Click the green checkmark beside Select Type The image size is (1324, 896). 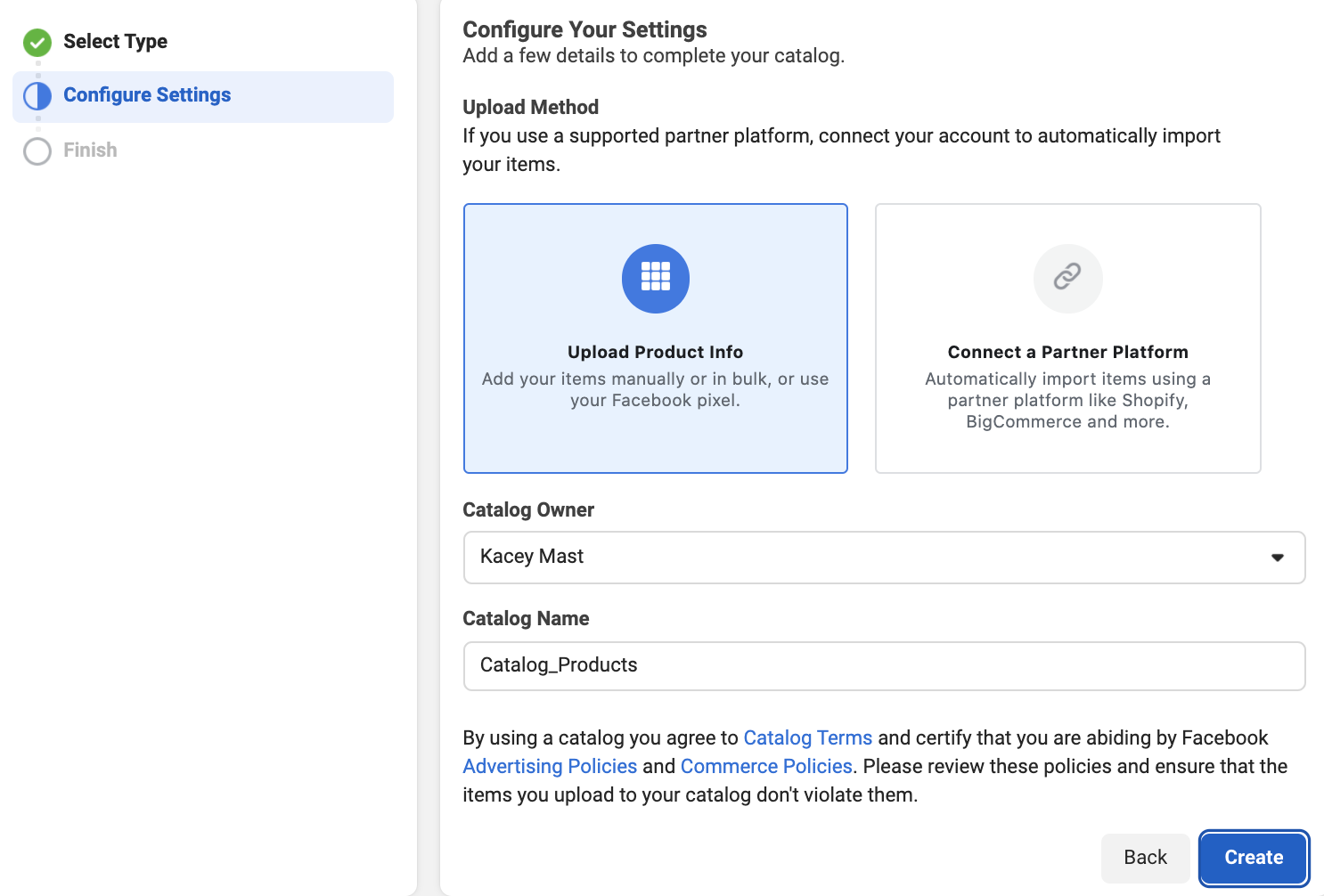pos(37,42)
